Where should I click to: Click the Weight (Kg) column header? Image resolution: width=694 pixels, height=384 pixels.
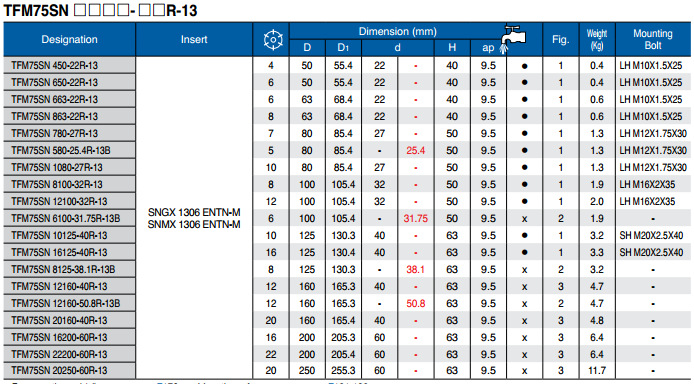[597, 39]
